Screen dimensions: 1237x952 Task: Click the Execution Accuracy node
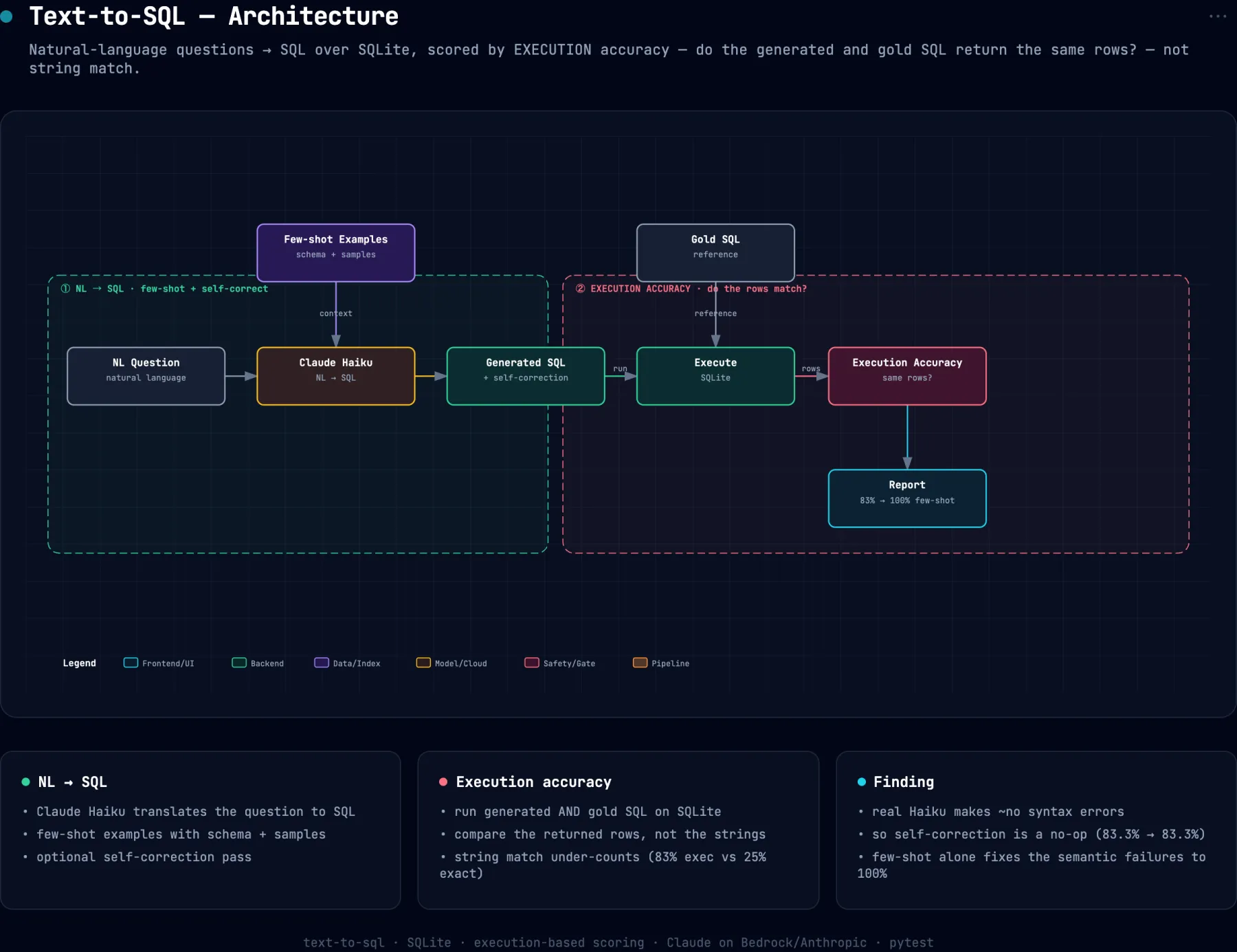(907, 376)
